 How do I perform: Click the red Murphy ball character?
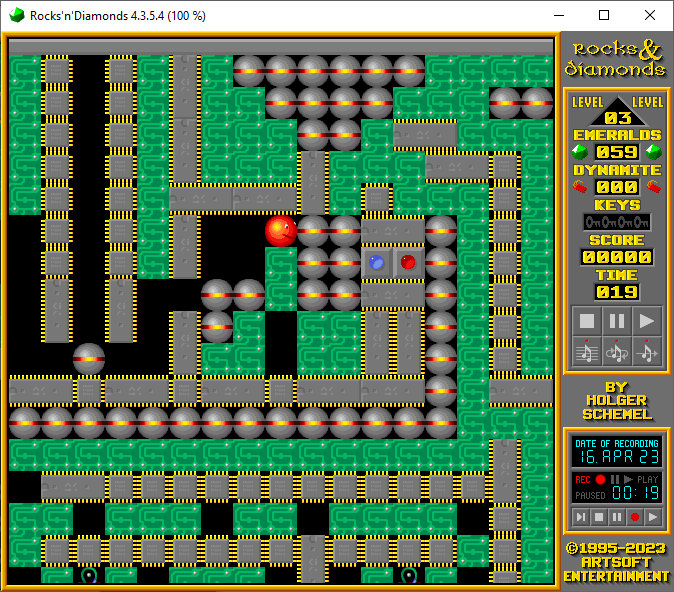coord(281,231)
